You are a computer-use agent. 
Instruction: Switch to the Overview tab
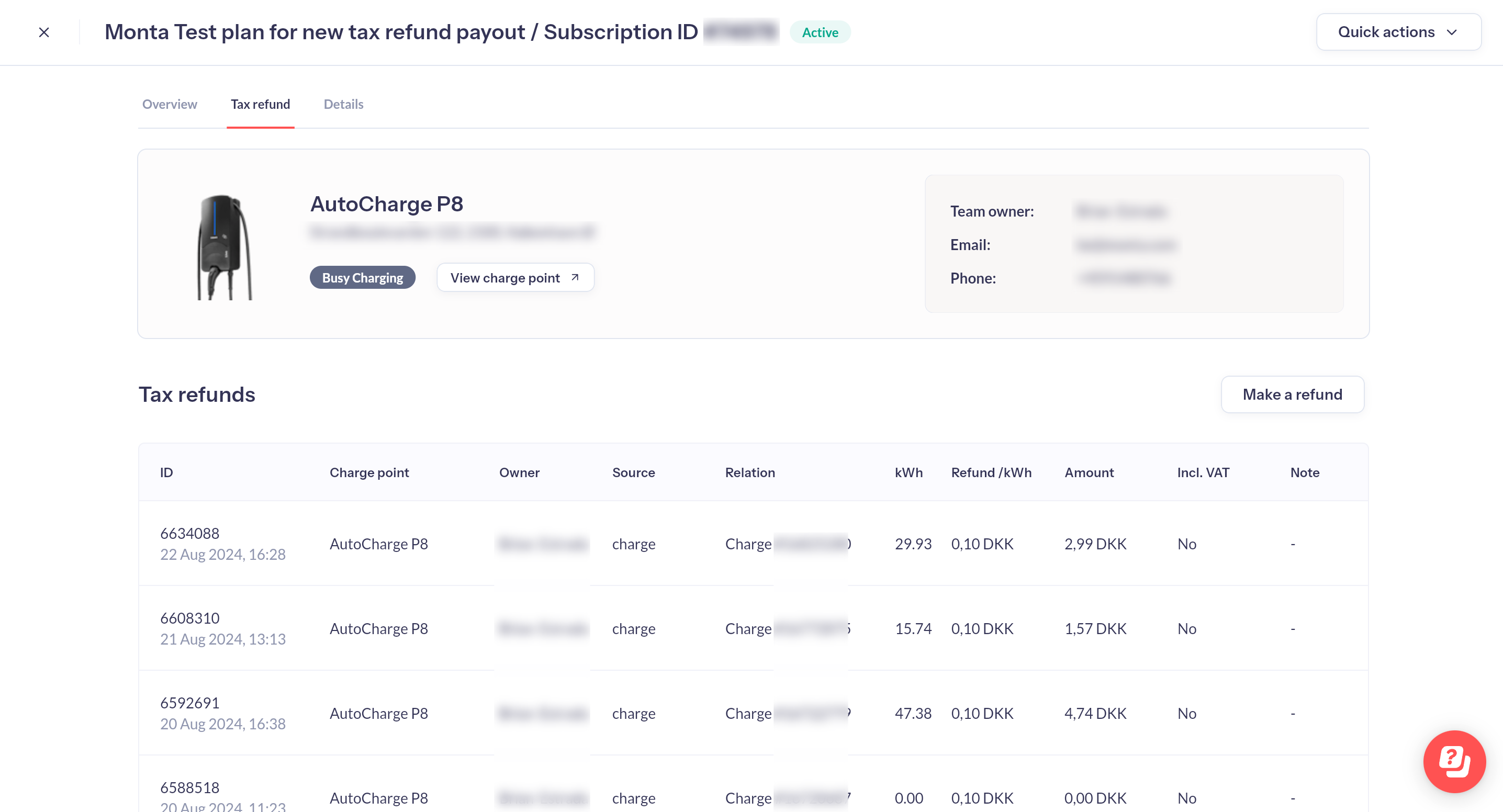(169, 105)
